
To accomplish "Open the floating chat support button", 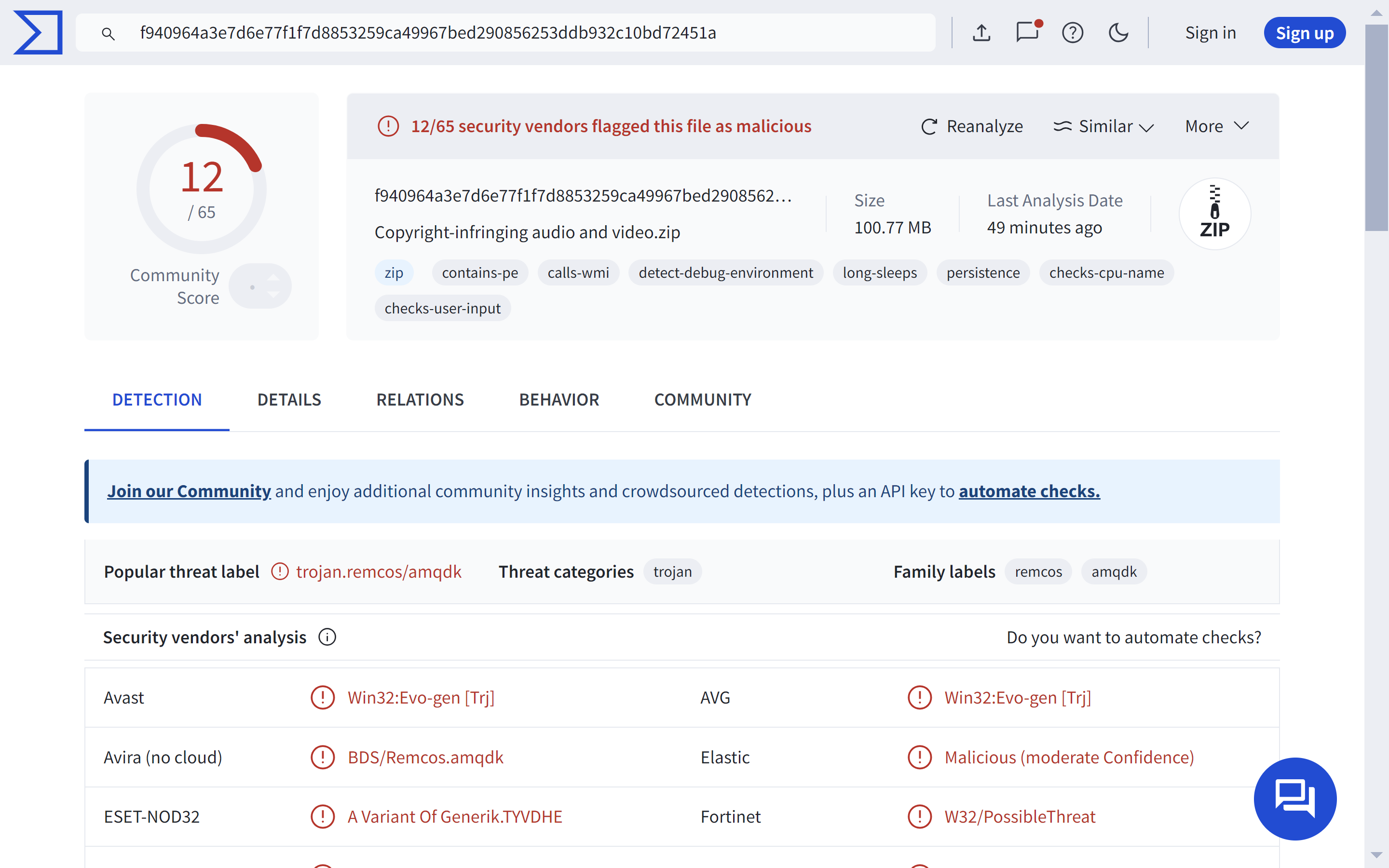I will (1295, 798).
